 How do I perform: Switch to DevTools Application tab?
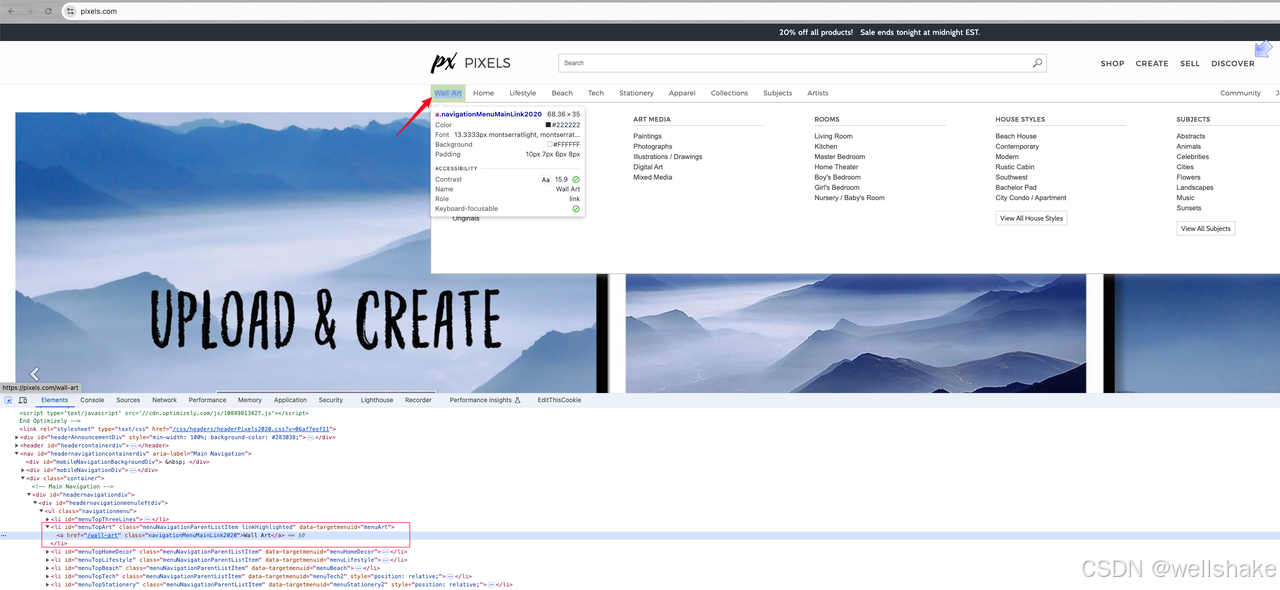pyautogui.click(x=290, y=400)
